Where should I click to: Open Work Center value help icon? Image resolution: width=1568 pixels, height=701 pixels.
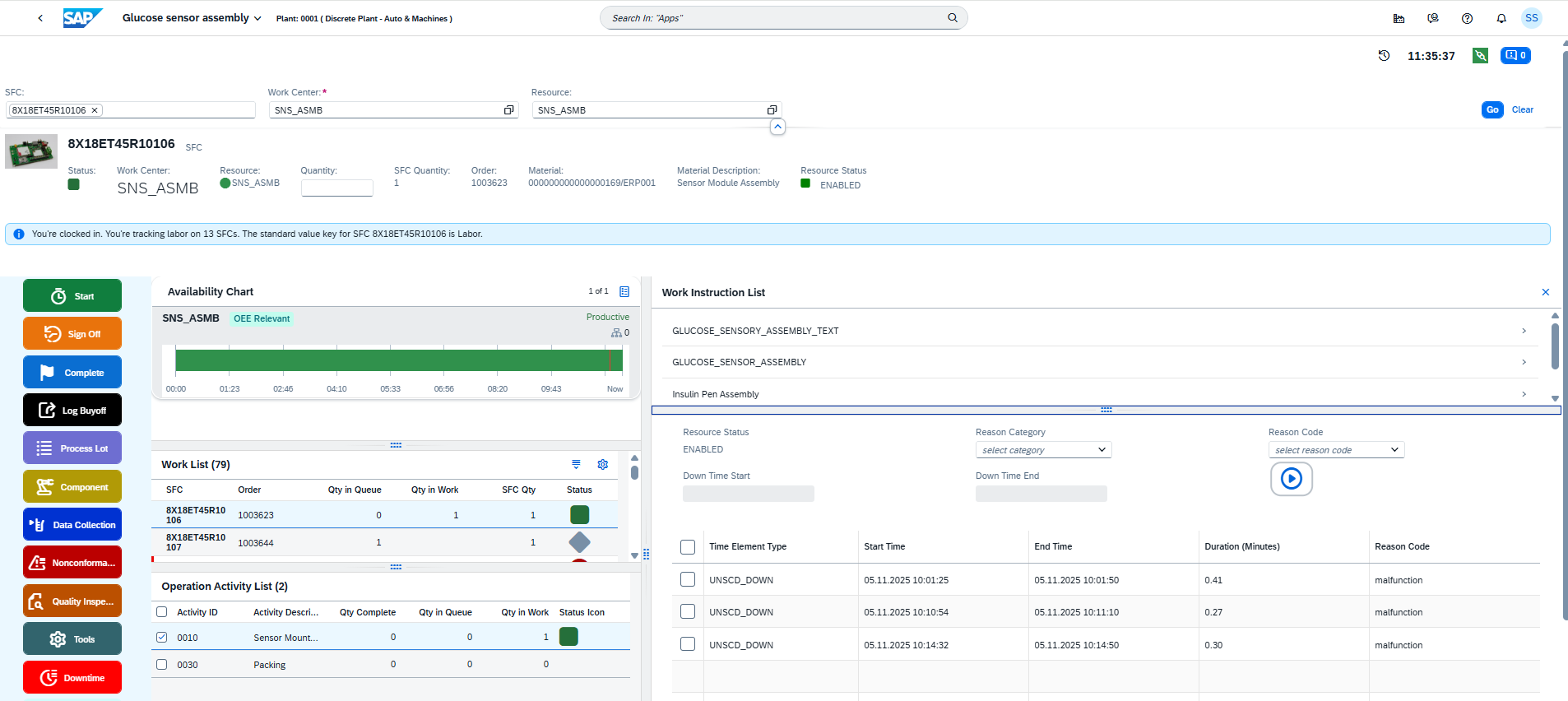[508, 110]
